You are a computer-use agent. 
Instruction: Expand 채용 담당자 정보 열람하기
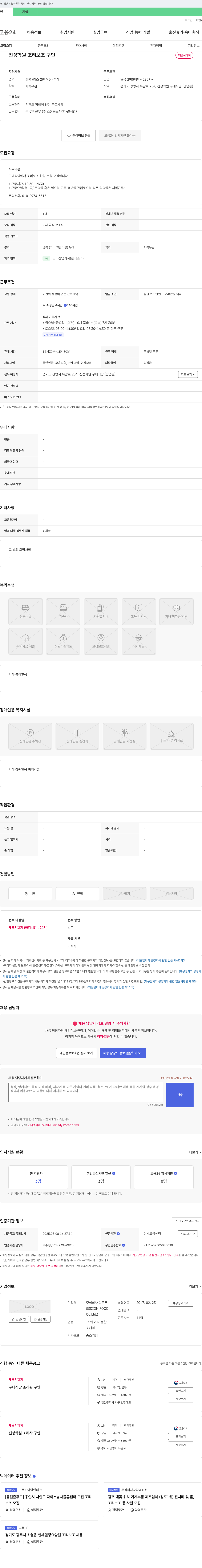point(123,1053)
